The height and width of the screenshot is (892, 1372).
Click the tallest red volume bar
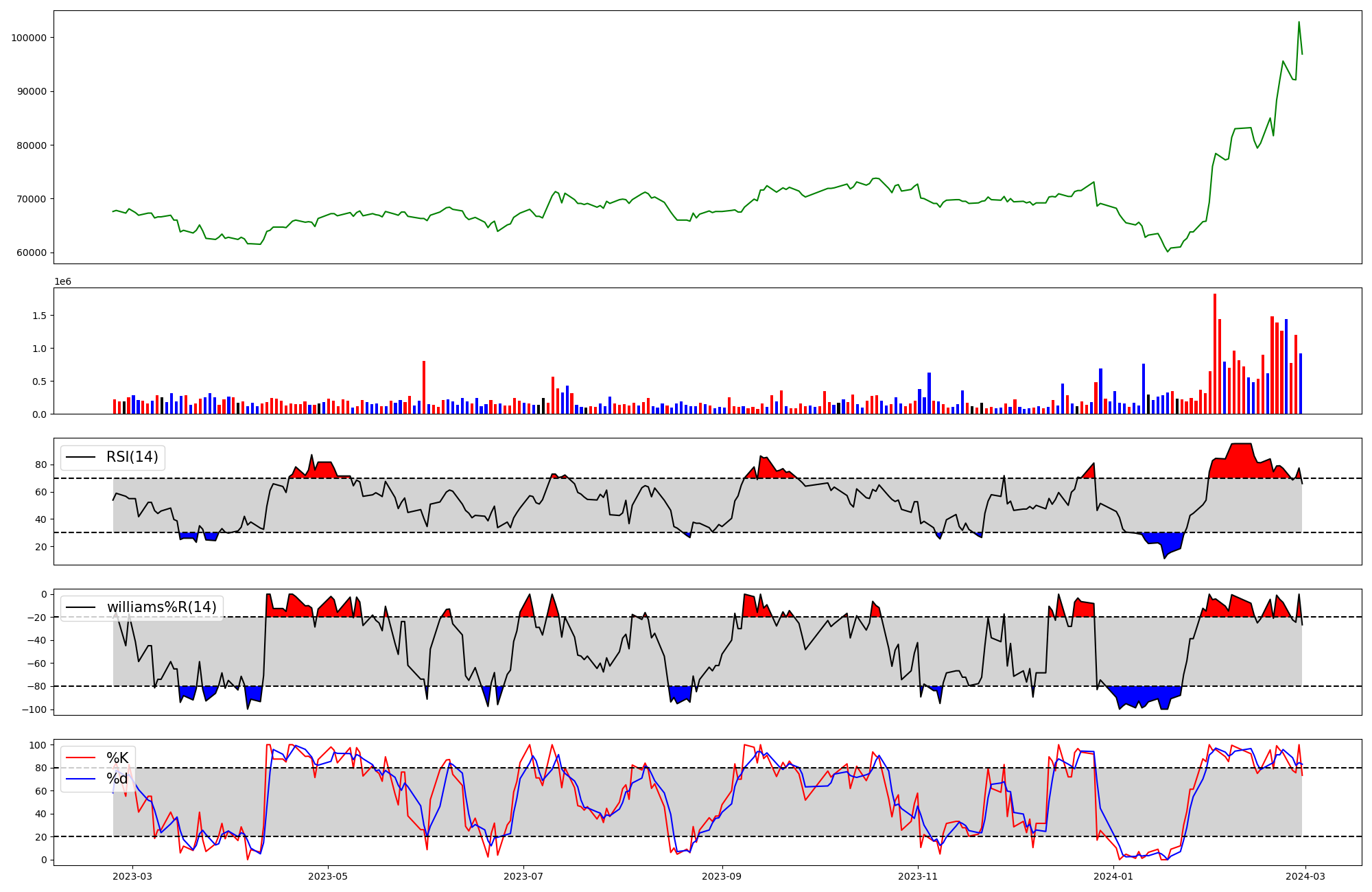pyautogui.click(x=1214, y=353)
